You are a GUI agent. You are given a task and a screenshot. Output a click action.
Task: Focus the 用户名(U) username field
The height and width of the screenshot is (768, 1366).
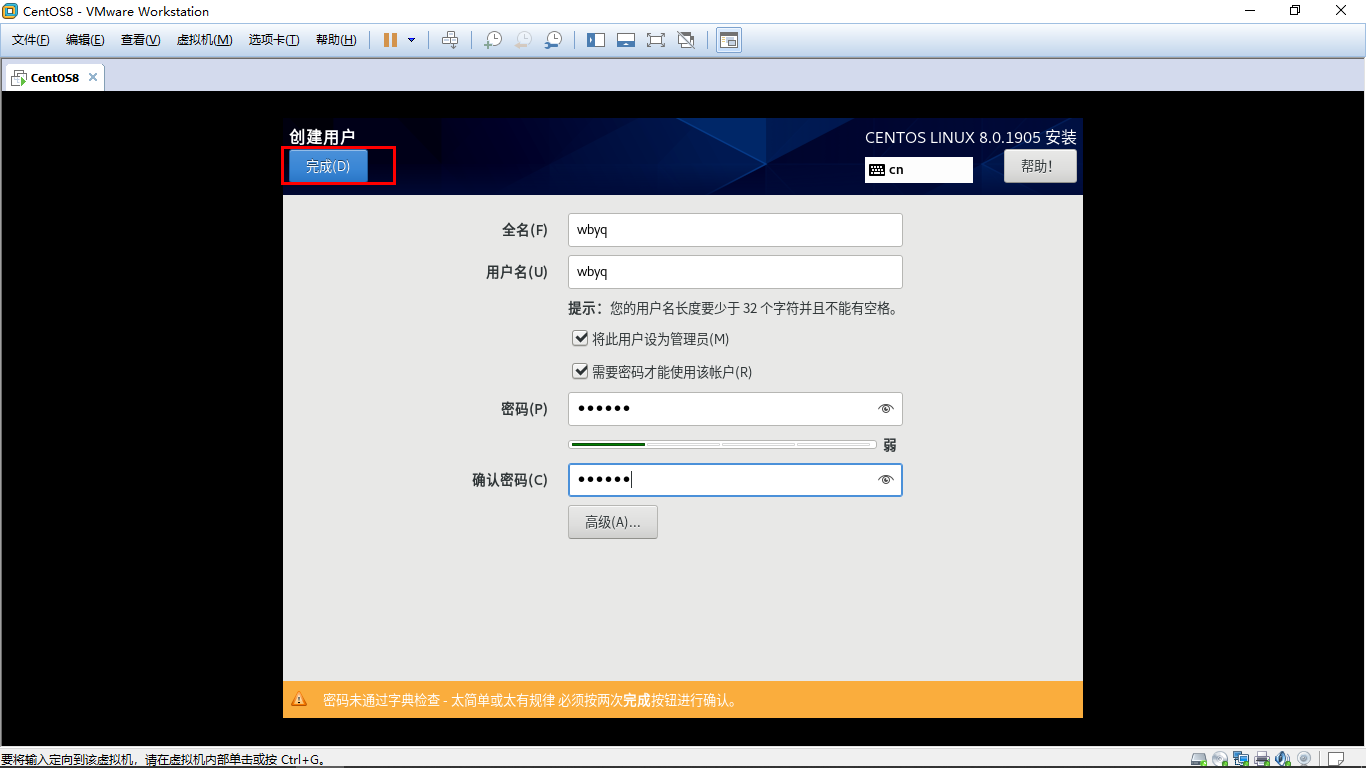pyautogui.click(x=735, y=272)
